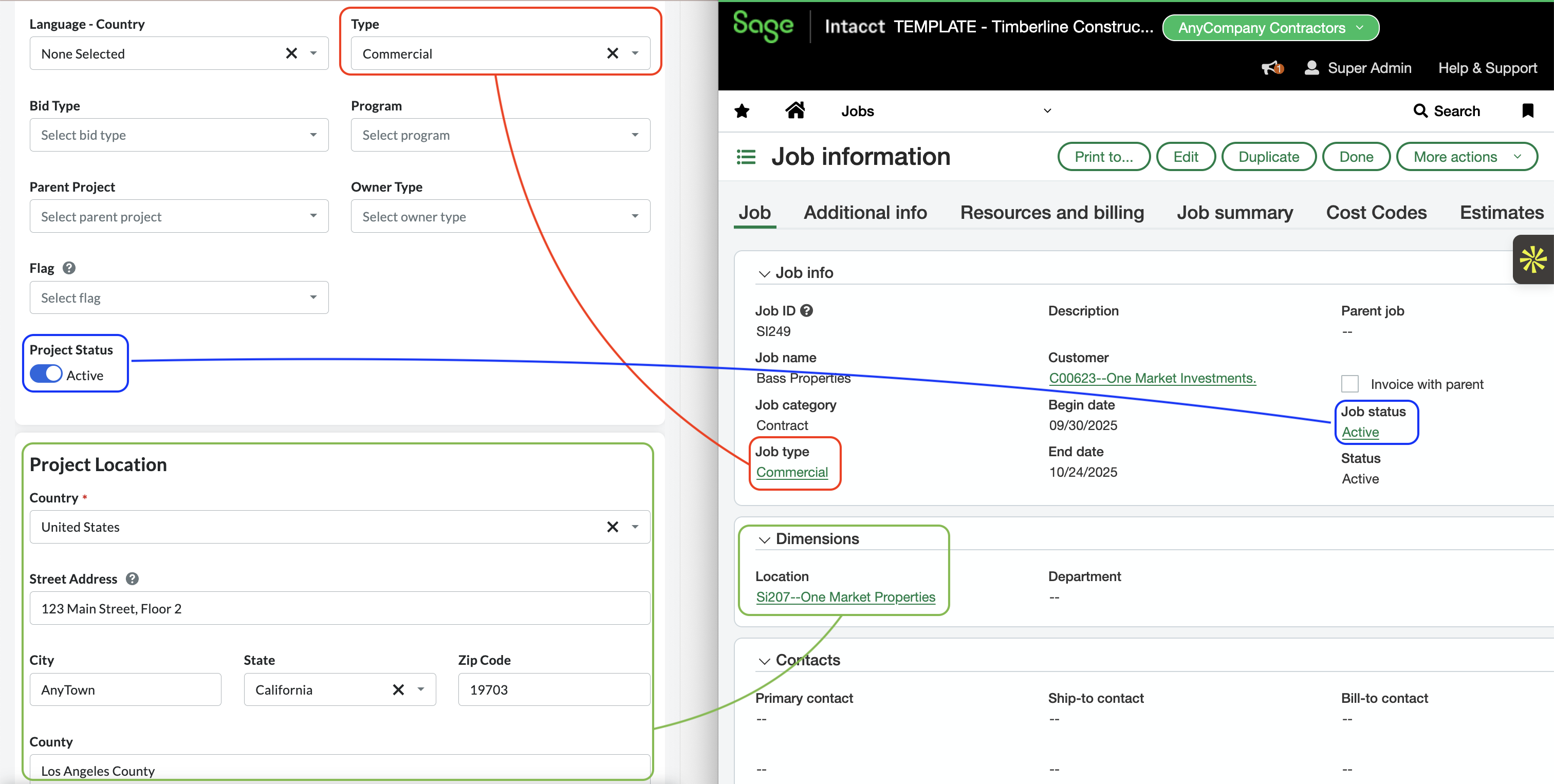Screen dimensions: 1554x784
Task: Open the yellow Sage assistant icon on right edge
Action: click(1533, 260)
